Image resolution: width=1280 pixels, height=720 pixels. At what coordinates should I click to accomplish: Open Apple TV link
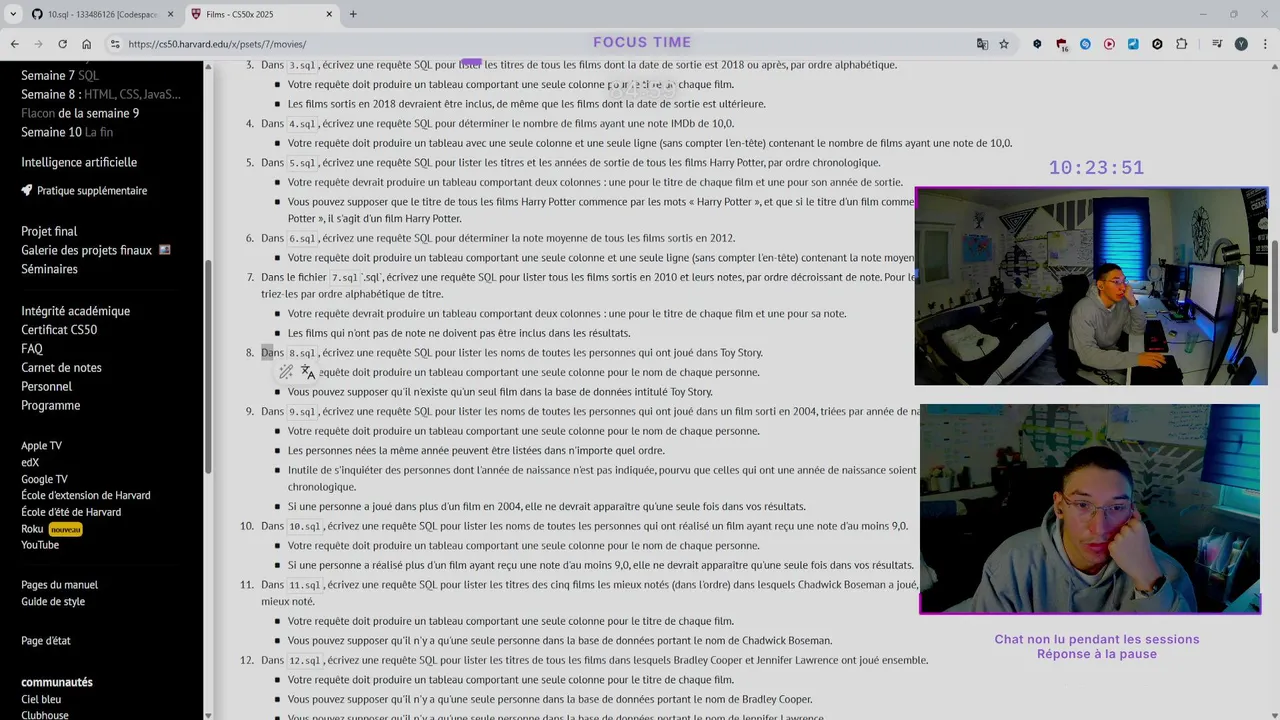[x=41, y=446]
